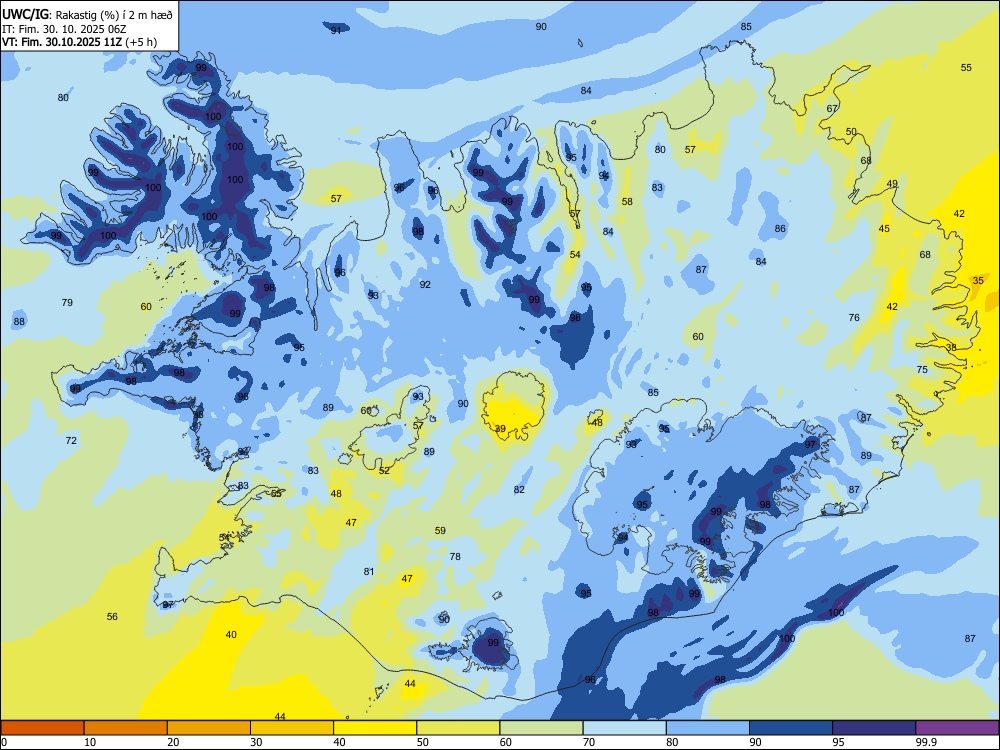Click the medium blue 80–90 legend swatch

coord(707,728)
